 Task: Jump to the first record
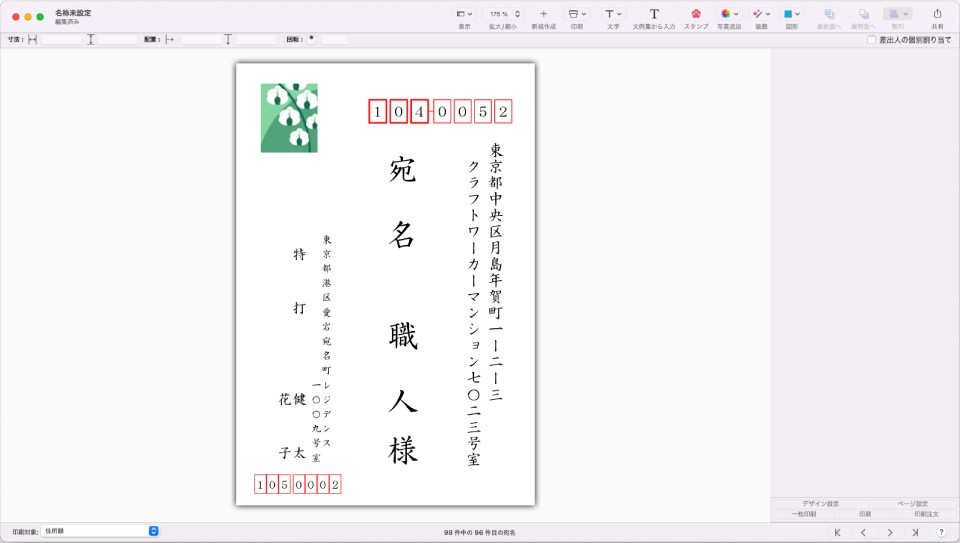(838, 533)
